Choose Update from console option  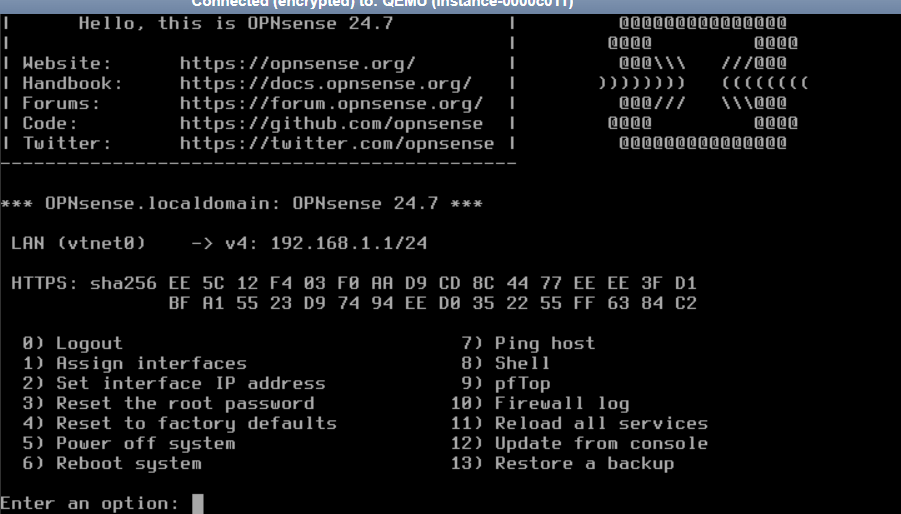[600, 443]
